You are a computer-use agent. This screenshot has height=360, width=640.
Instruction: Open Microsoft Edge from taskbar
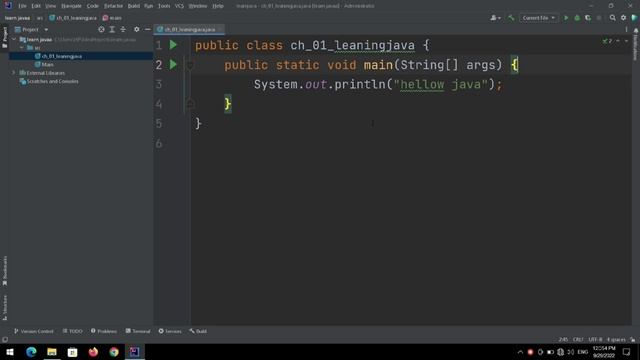[31, 352]
